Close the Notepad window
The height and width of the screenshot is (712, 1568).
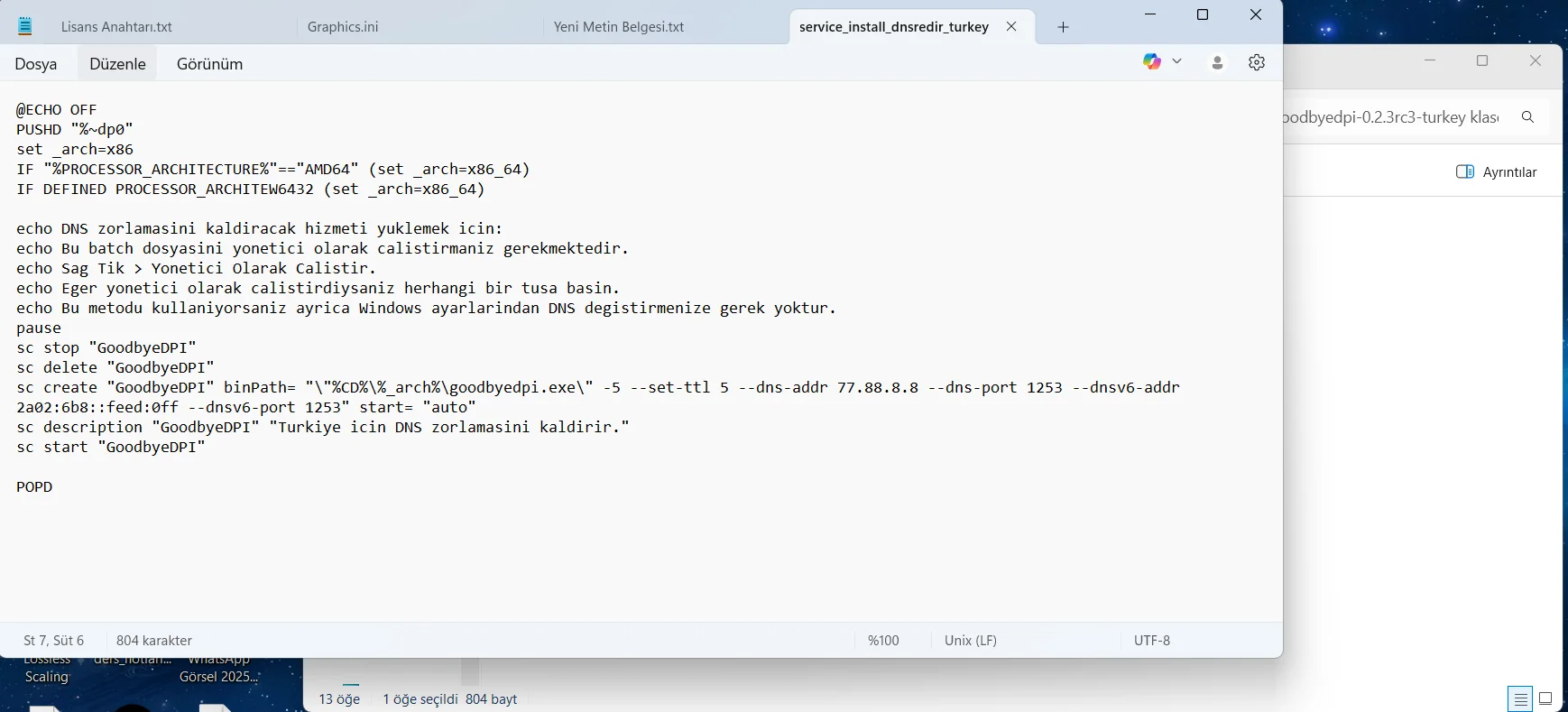1256,14
